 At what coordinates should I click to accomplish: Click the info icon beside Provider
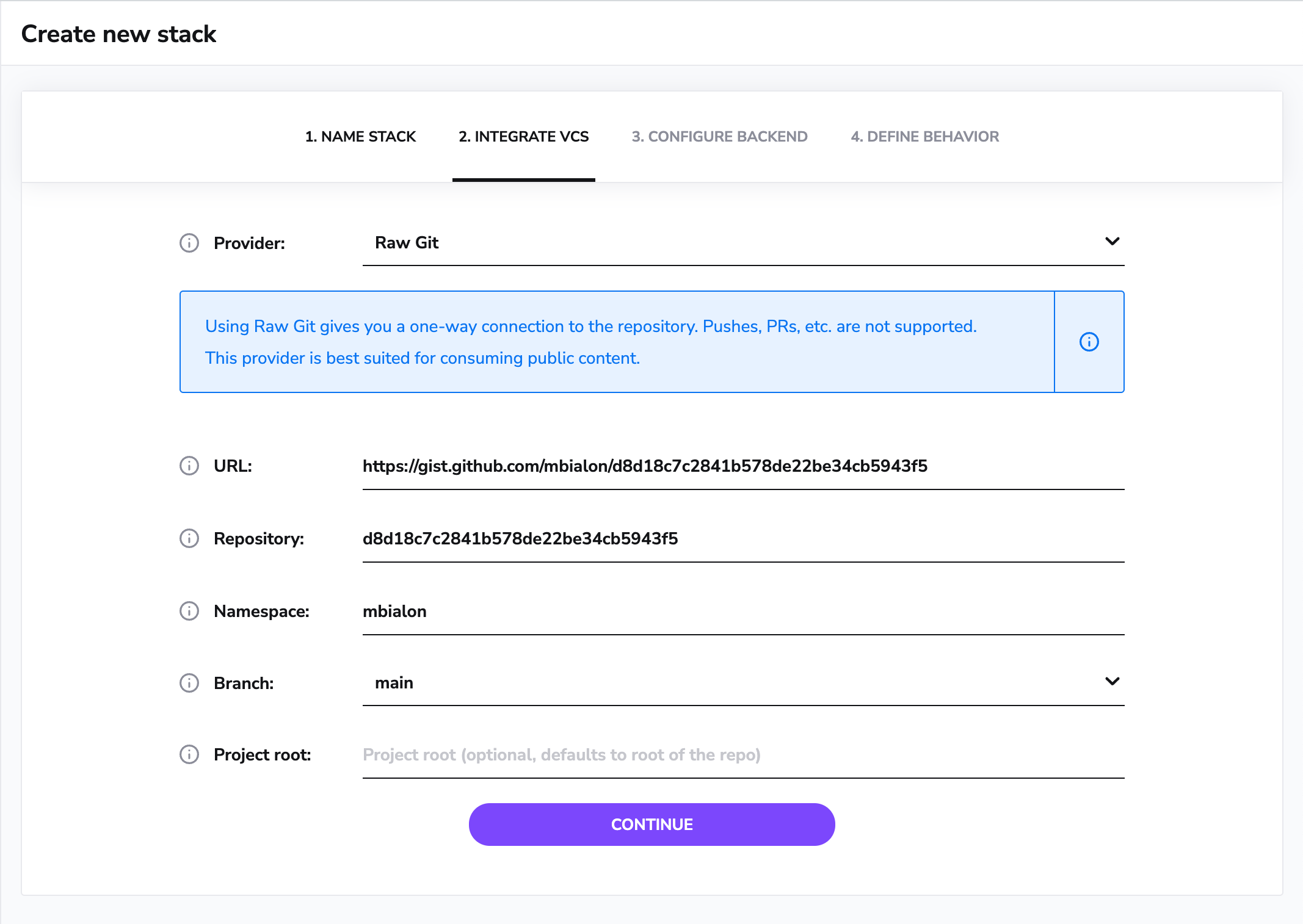(189, 243)
